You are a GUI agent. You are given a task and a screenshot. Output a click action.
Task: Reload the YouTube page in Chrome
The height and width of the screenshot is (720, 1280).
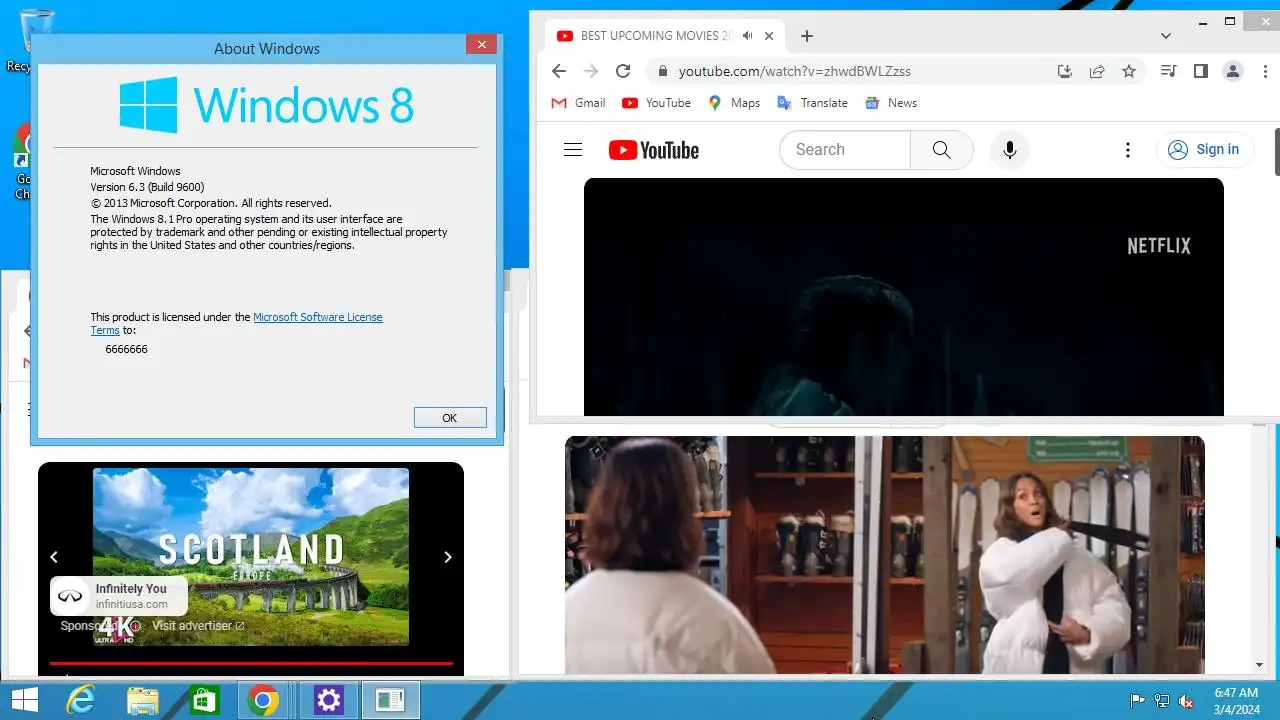pos(623,71)
